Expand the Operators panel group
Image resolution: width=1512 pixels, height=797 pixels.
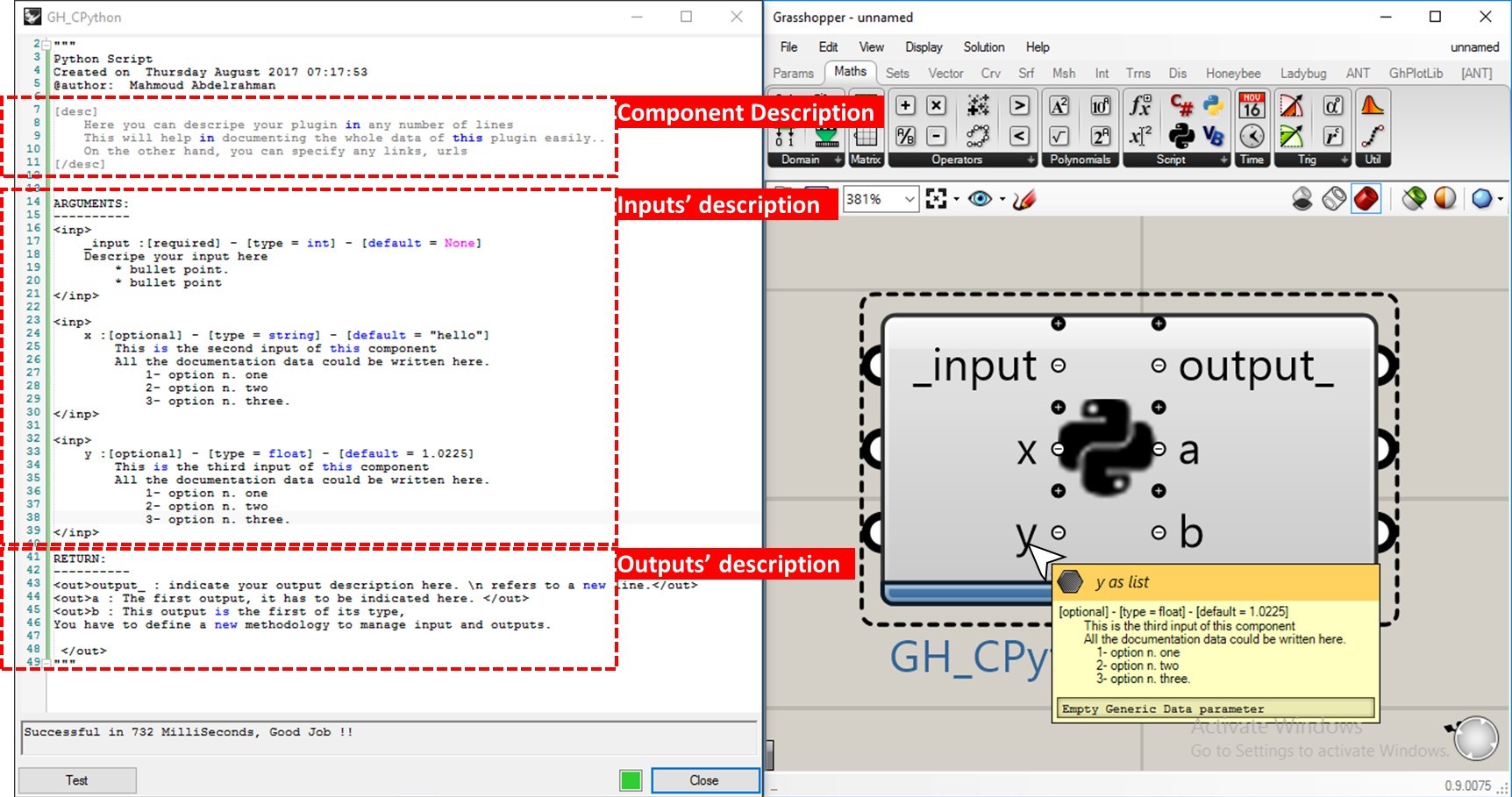point(1031,160)
